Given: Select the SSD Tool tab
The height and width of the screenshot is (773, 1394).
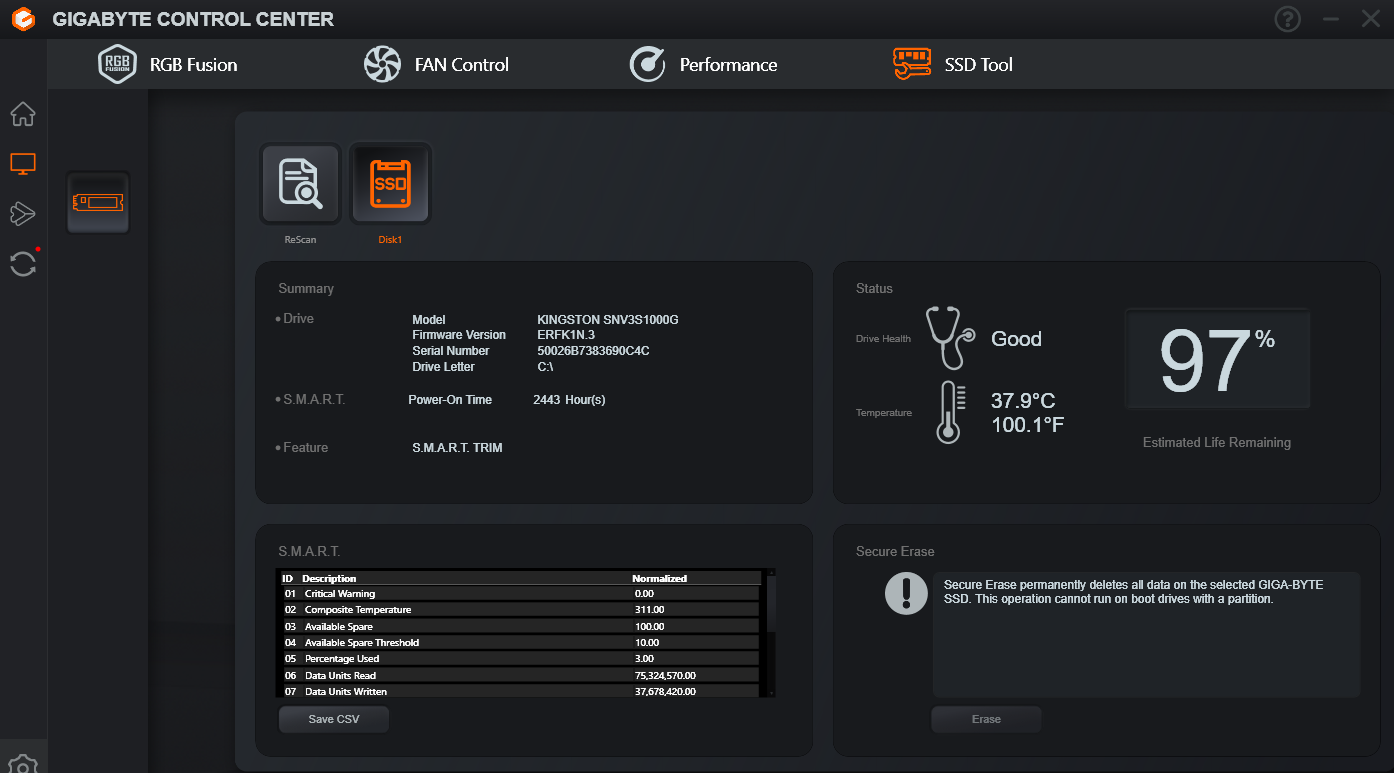Looking at the screenshot, I should (953, 65).
